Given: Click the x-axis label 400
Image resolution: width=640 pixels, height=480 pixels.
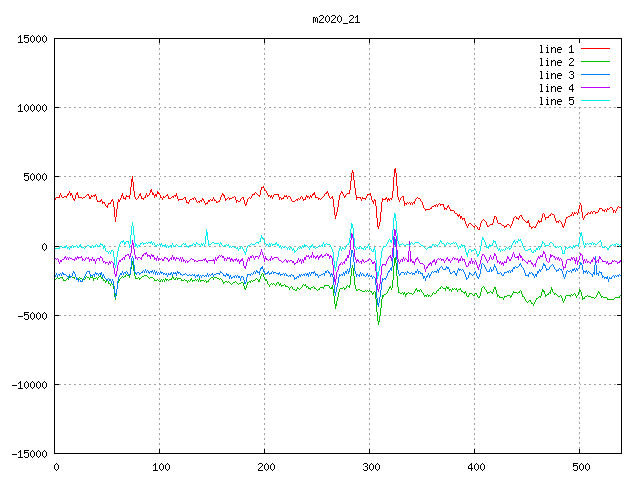Looking at the screenshot, I should point(476,467).
